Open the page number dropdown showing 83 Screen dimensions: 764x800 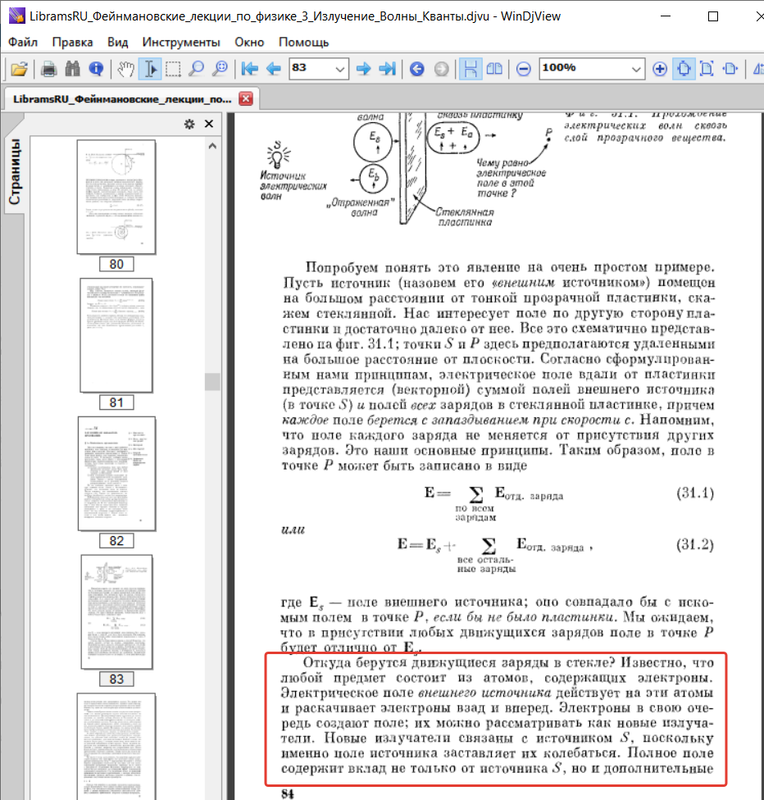(x=340, y=69)
